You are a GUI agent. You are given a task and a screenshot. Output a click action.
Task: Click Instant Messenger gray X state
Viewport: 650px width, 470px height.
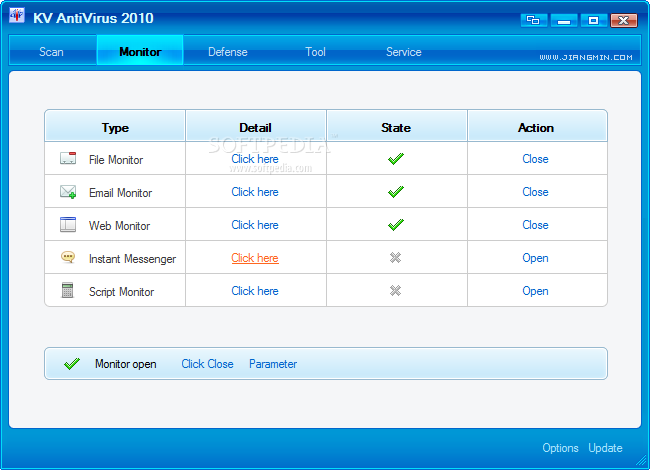tap(395, 258)
